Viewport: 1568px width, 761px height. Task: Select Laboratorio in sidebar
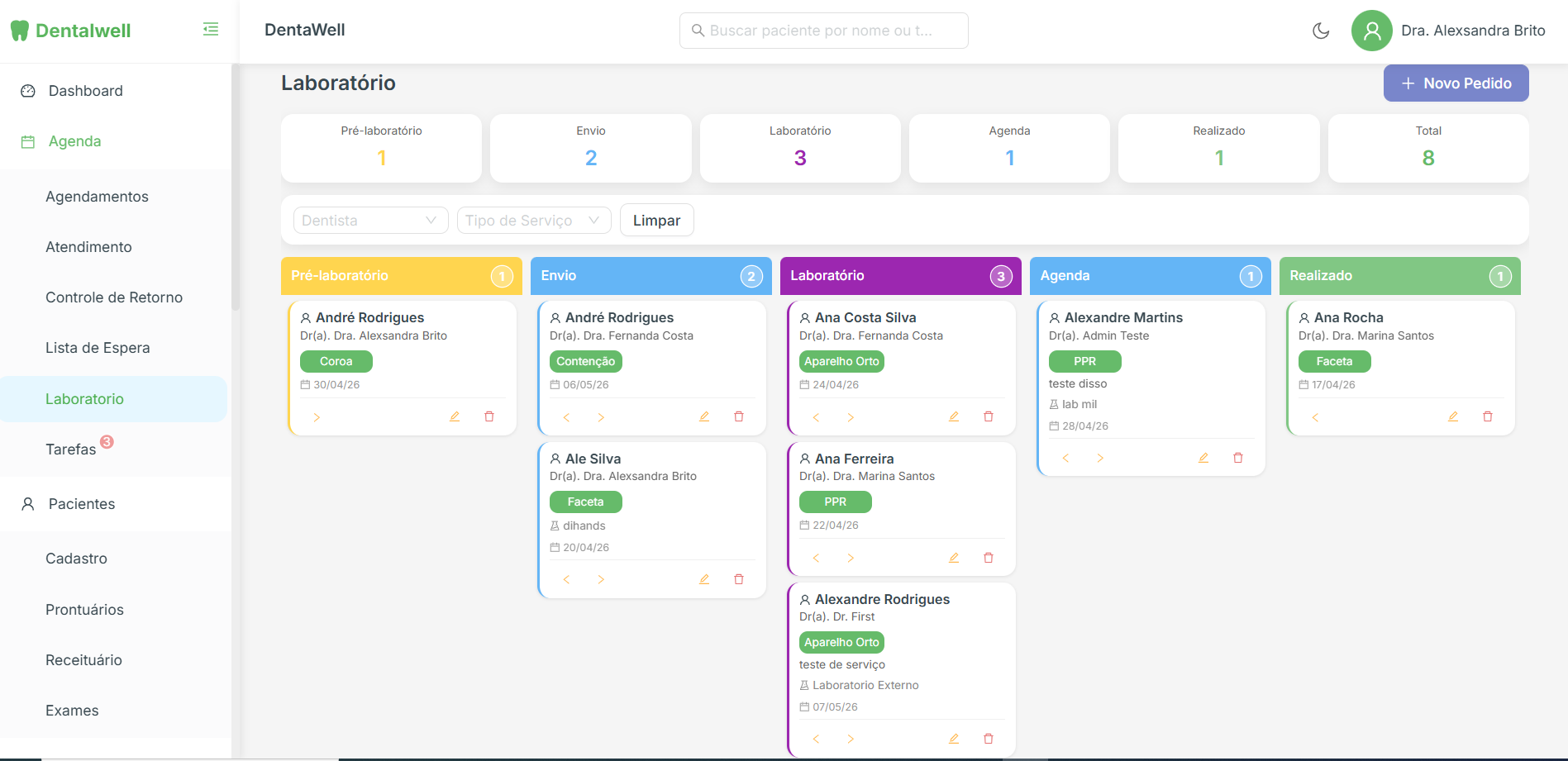[114, 399]
